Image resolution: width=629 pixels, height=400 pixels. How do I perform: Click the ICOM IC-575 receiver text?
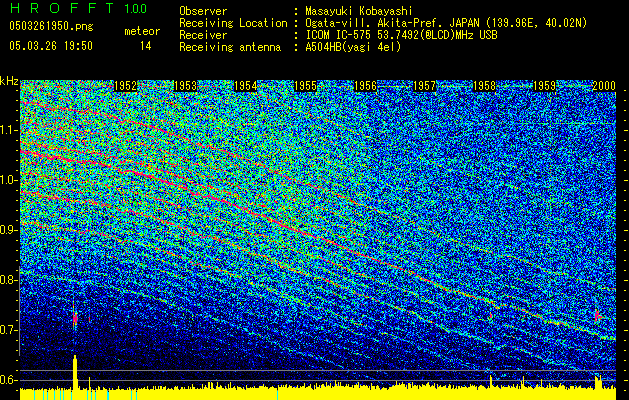(401, 35)
